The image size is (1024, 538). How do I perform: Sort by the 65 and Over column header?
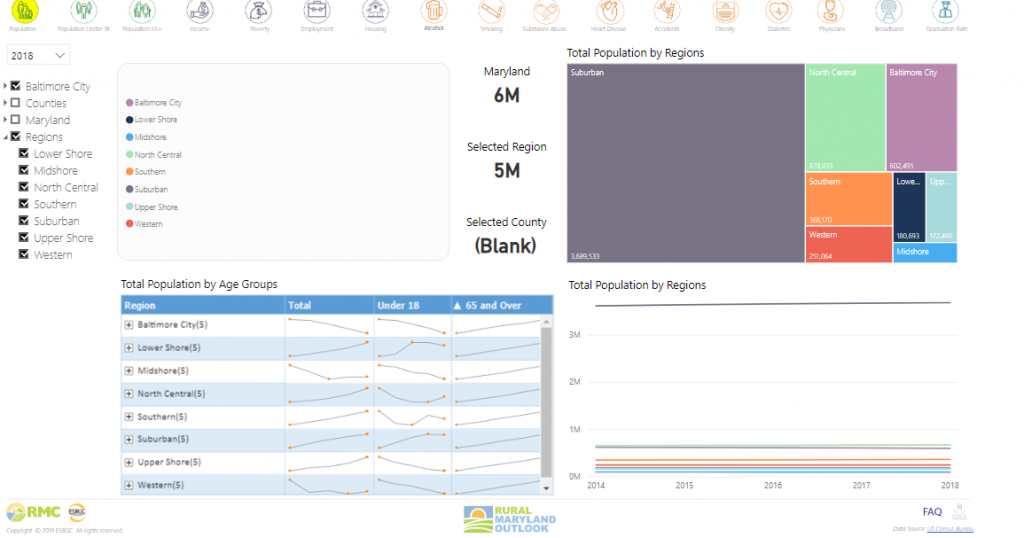click(494, 305)
